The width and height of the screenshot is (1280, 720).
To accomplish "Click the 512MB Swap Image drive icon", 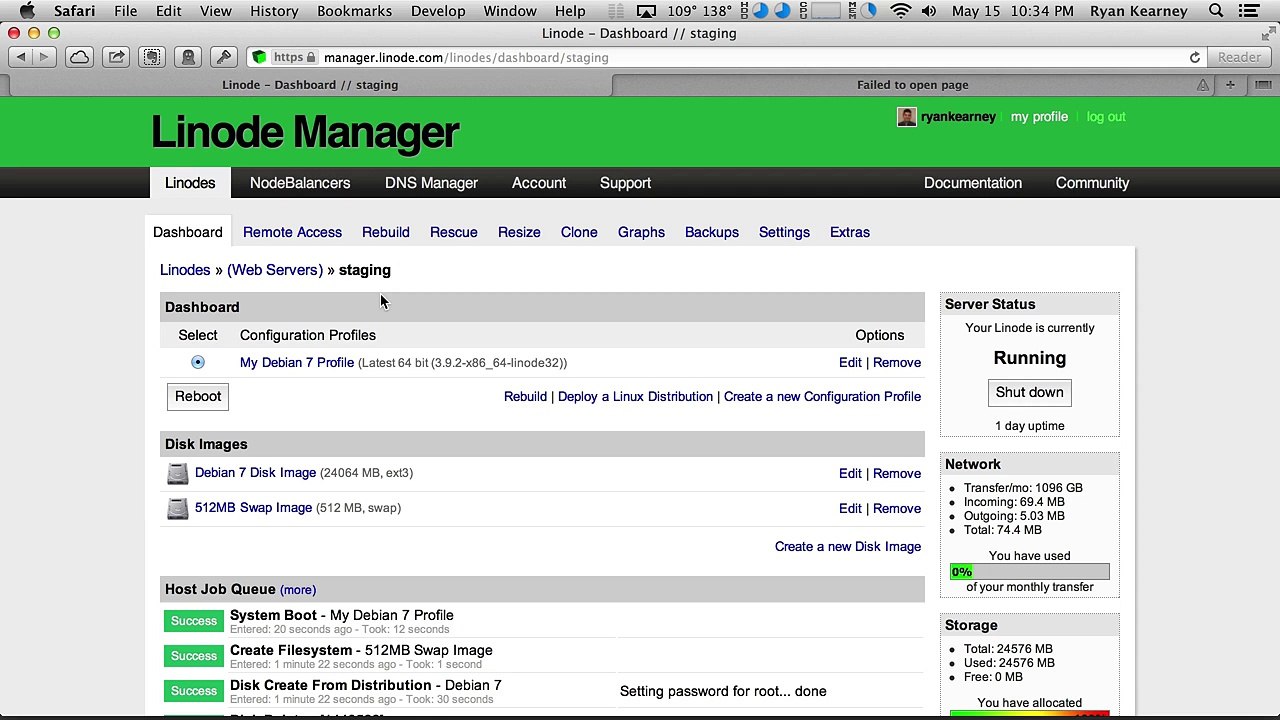I will pyautogui.click(x=177, y=508).
